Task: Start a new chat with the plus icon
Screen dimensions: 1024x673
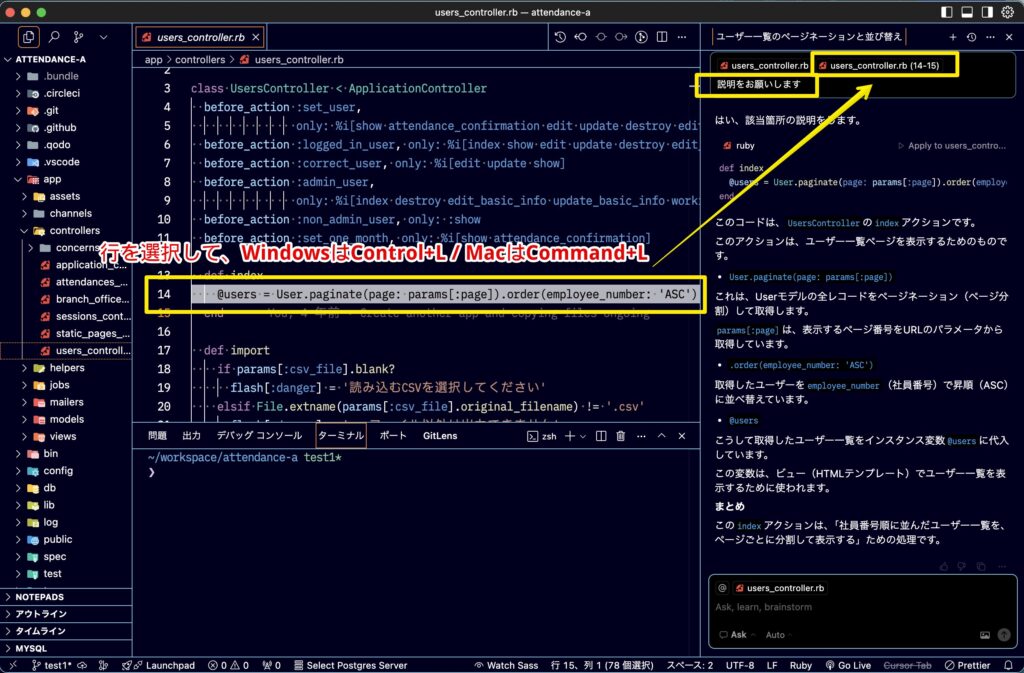Action: 953,36
